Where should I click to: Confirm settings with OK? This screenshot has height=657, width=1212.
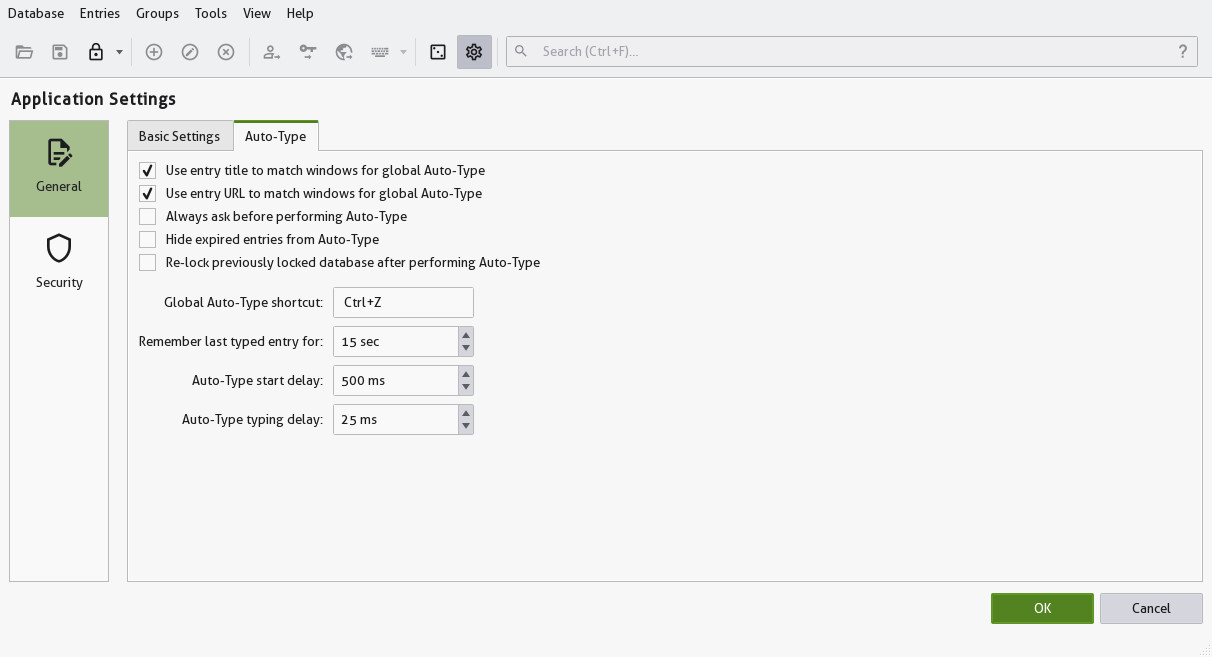coord(1042,608)
